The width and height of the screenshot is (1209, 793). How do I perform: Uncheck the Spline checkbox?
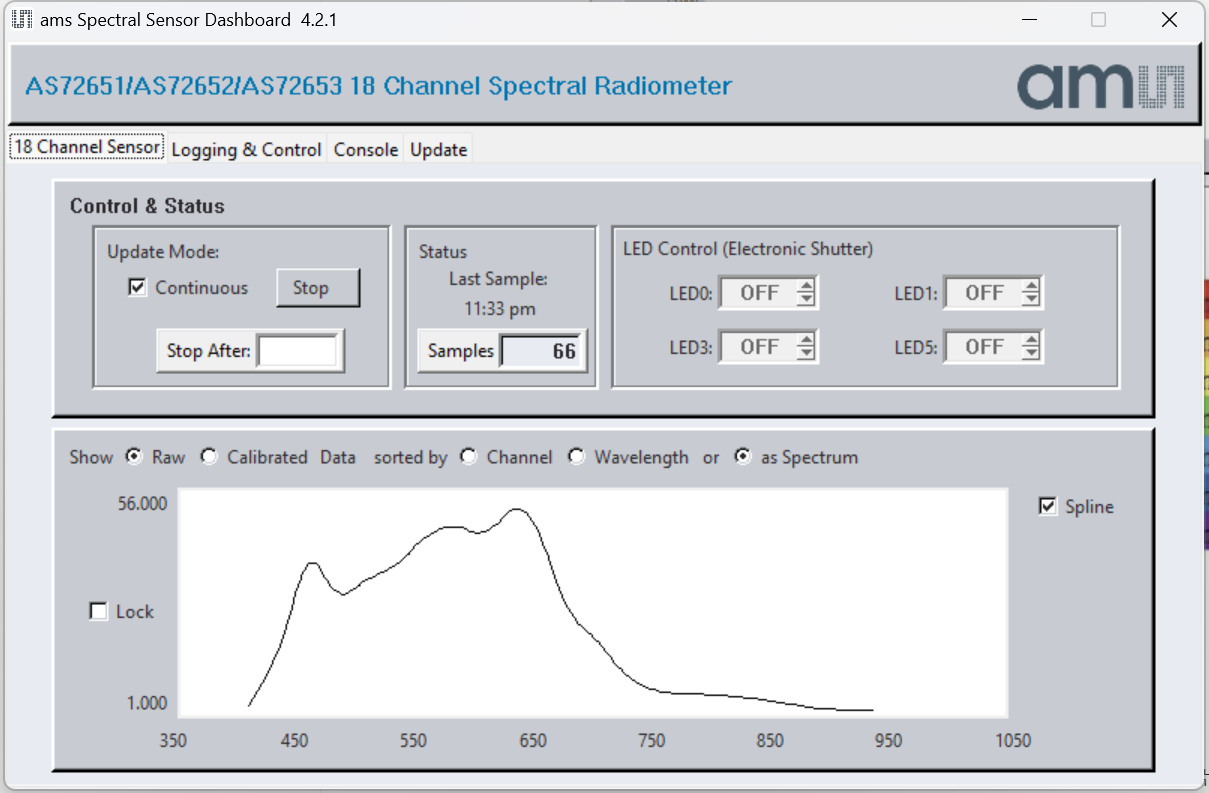pos(1048,506)
